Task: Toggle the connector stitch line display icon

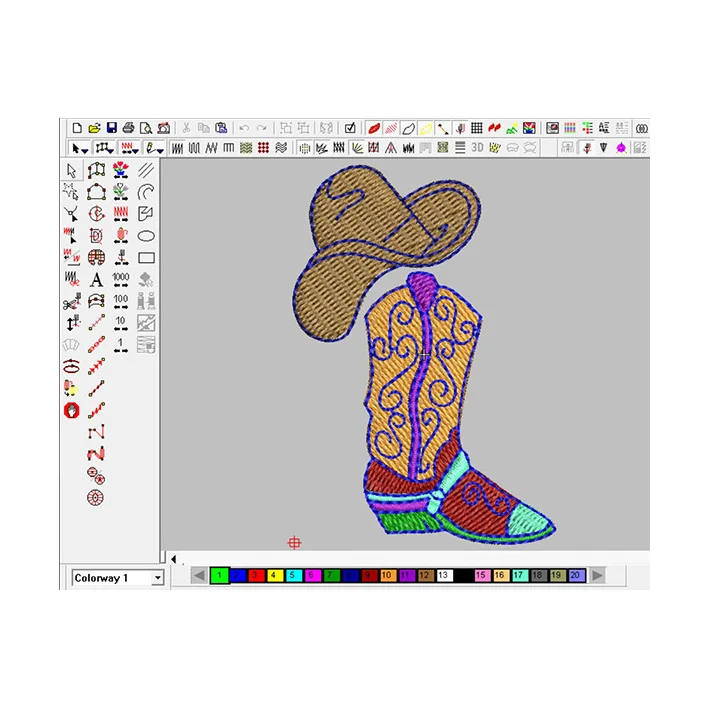Action: (x=443, y=128)
